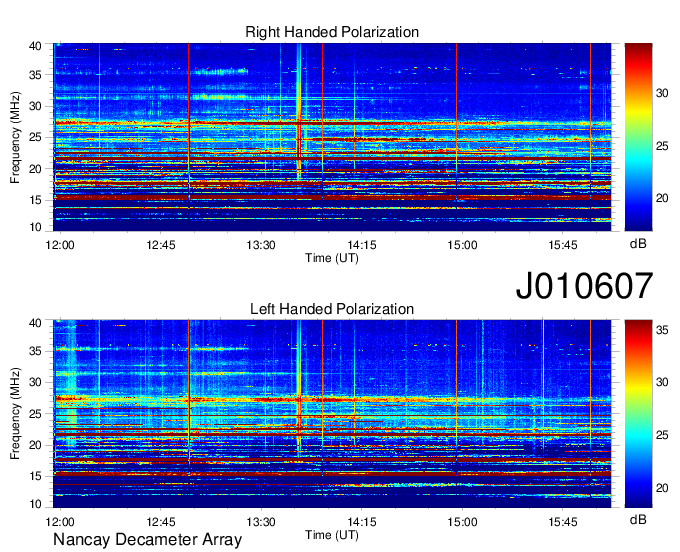The width and height of the screenshot is (680, 552).
Task: Click the "Left Handed Polarization" plot title
Action: pyautogui.click(x=332, y=309)
